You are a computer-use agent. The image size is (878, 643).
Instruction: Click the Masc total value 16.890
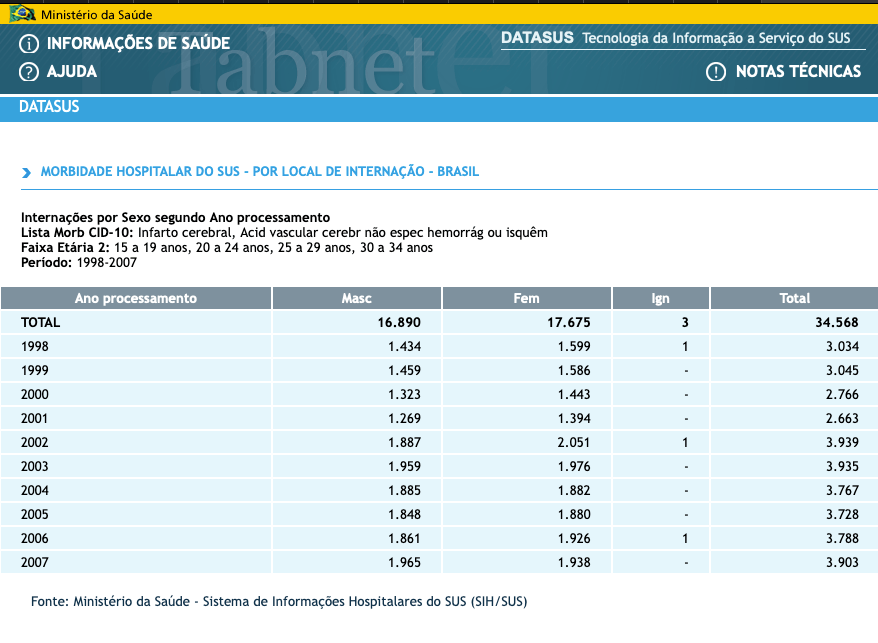click(399, 323)
